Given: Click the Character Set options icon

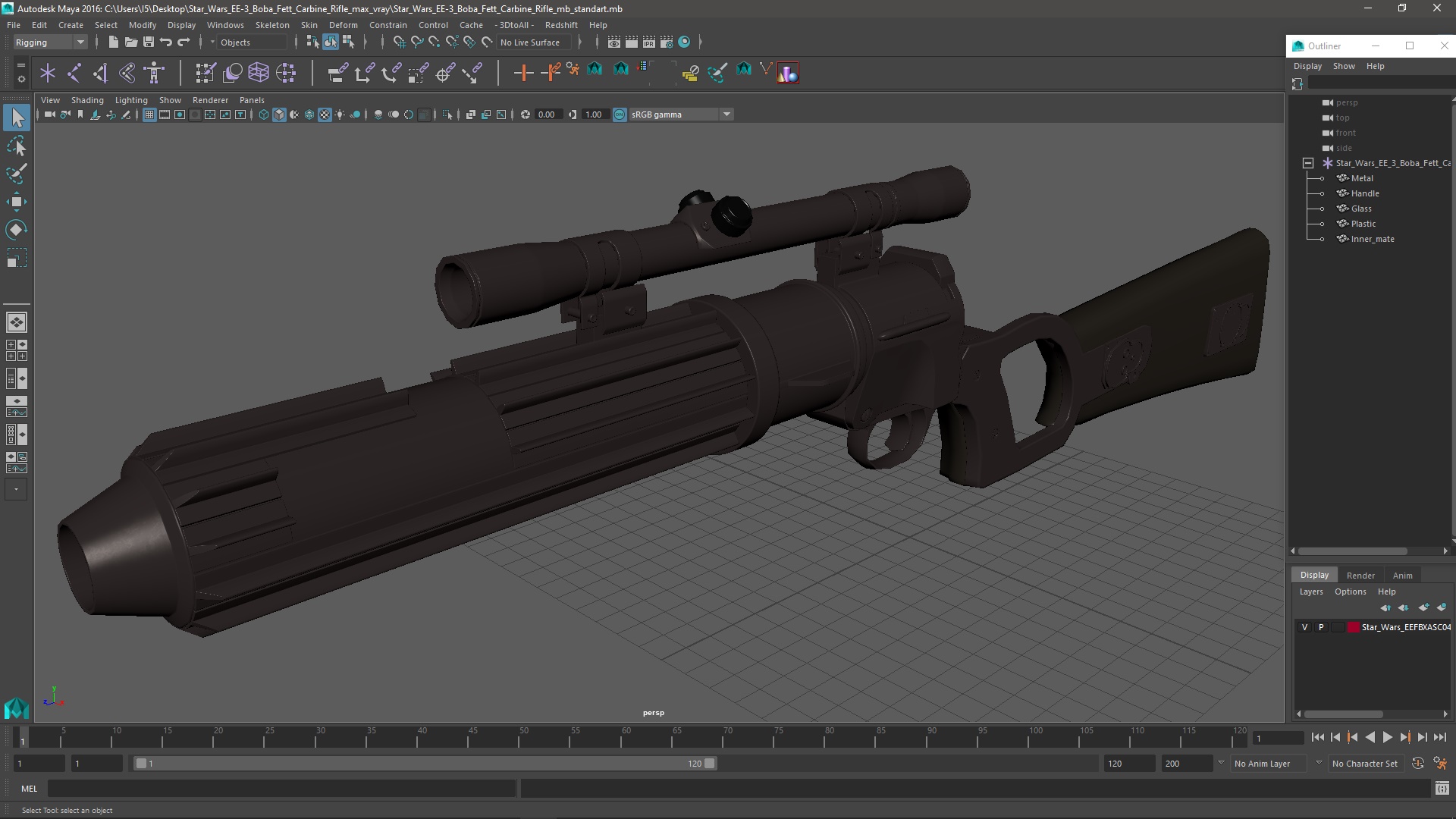Looking at the screenshot, I should pos(1440,764).
